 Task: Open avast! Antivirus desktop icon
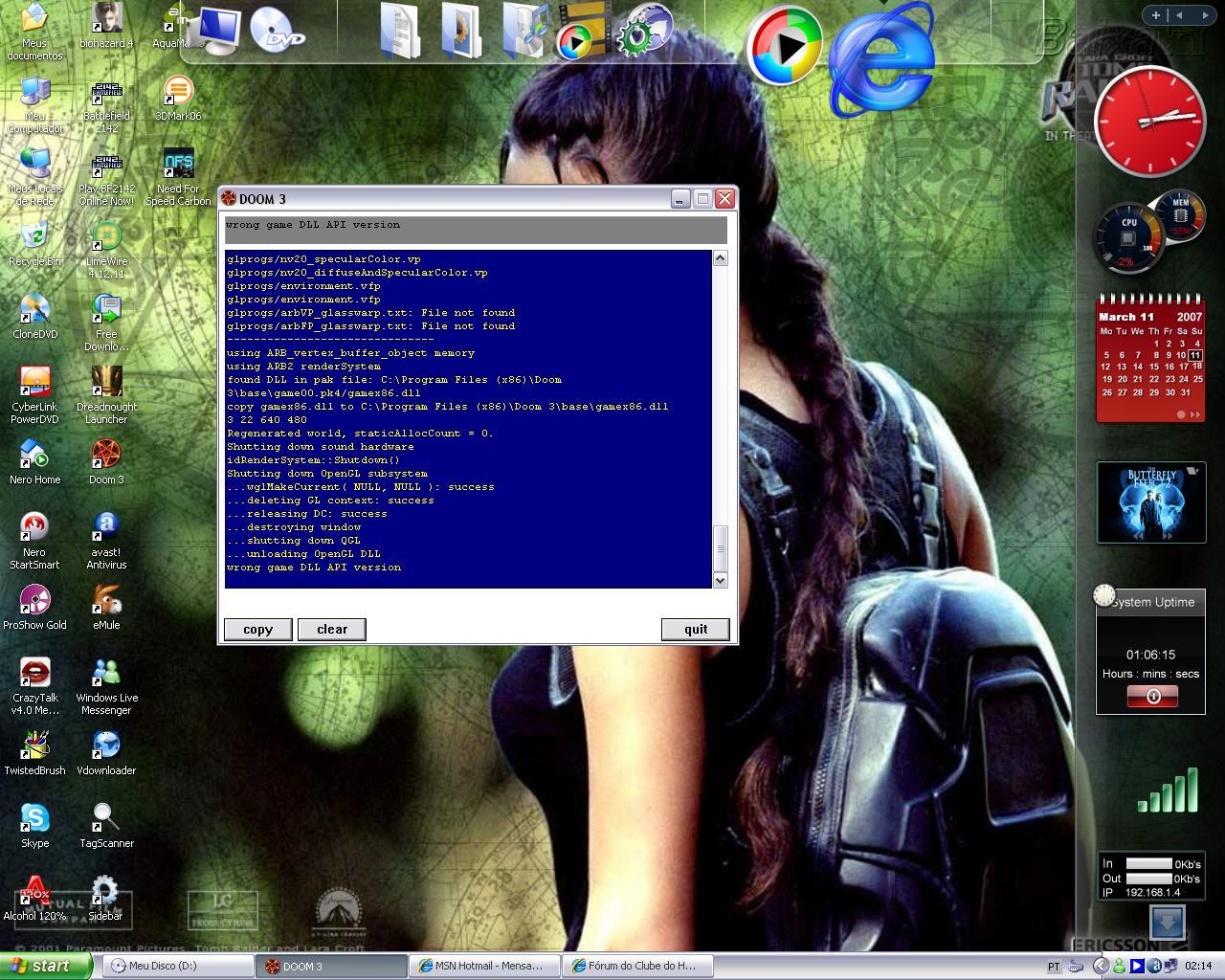(106, 540)
